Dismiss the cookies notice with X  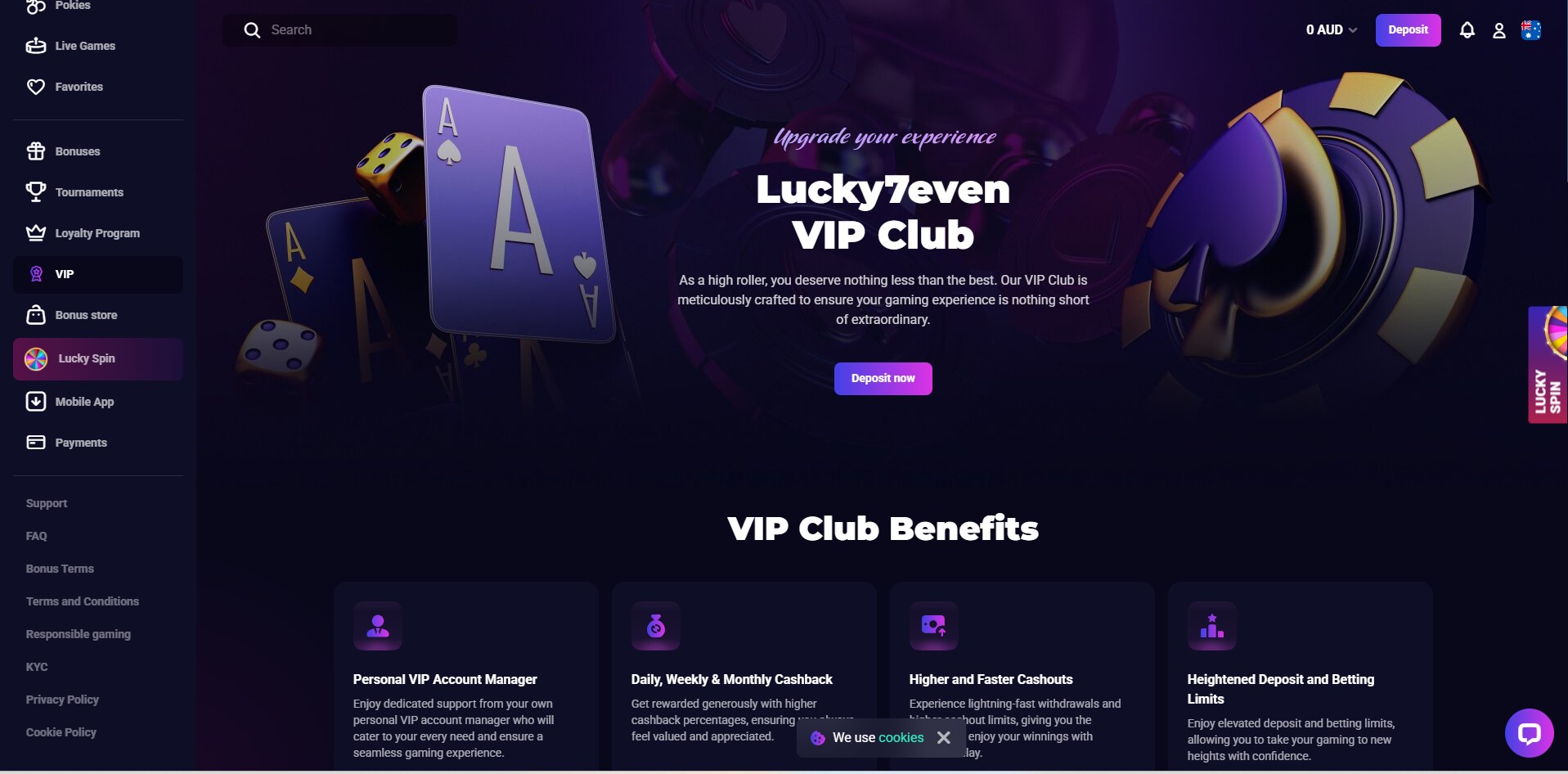[943, 737]
